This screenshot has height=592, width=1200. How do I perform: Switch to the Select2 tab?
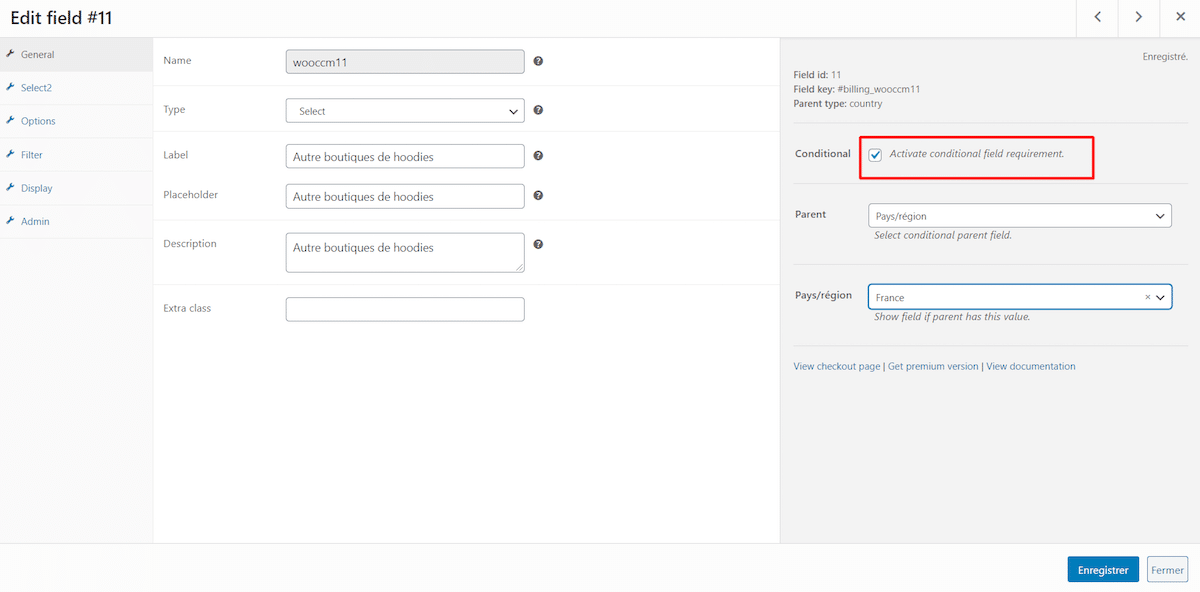tap(36, 88)
